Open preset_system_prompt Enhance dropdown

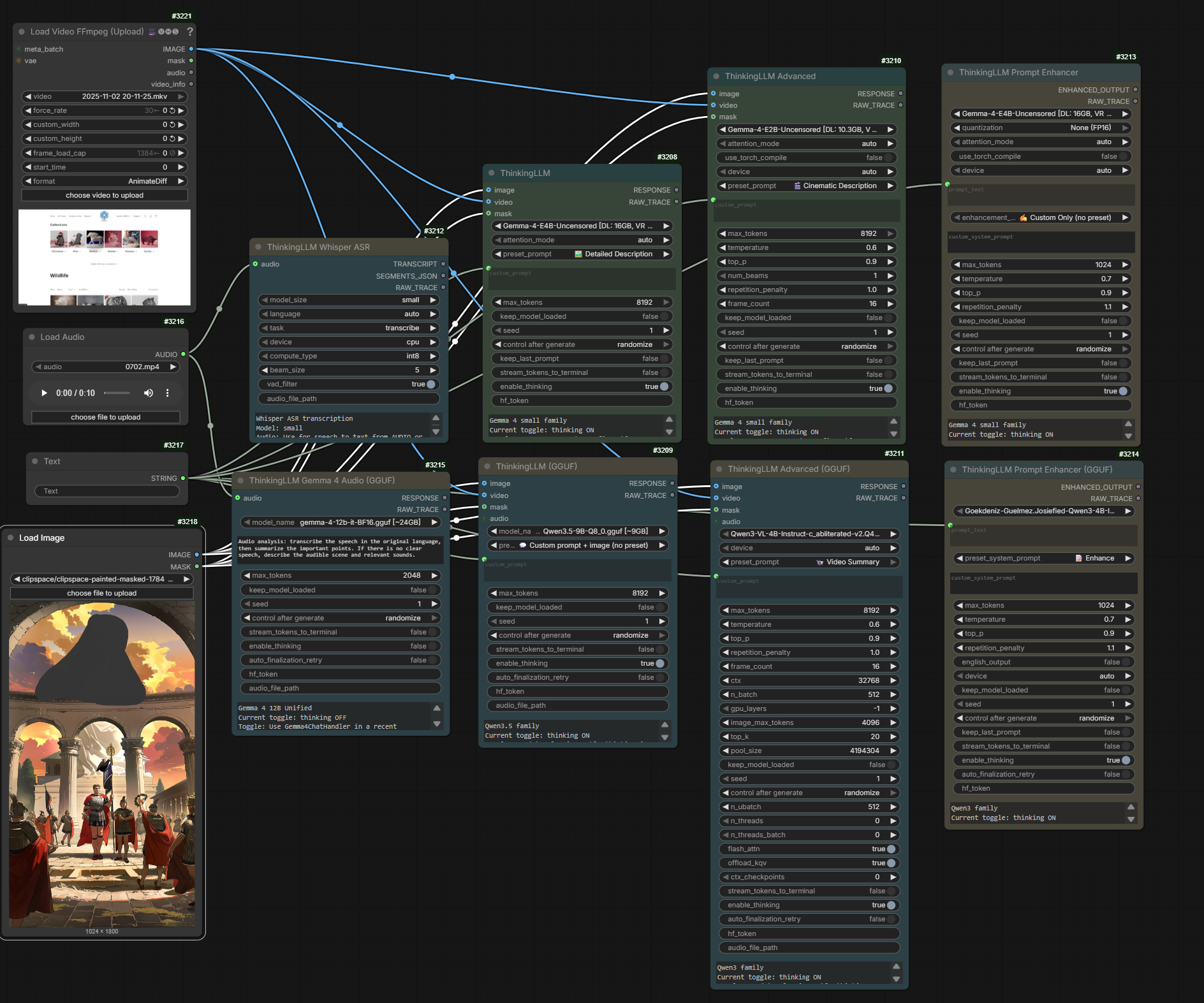pos(1043,558)
